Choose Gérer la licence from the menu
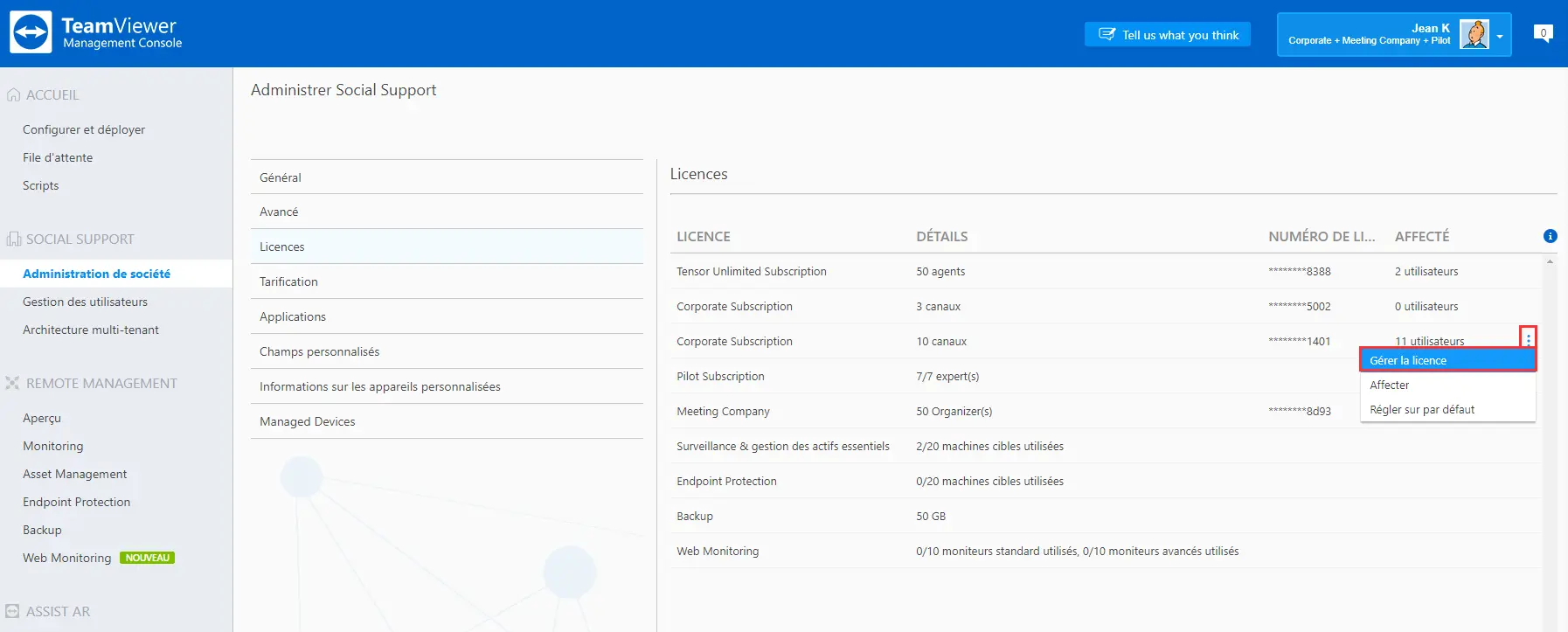Screen dimensions: 1568x632 tap(1447, 360)
